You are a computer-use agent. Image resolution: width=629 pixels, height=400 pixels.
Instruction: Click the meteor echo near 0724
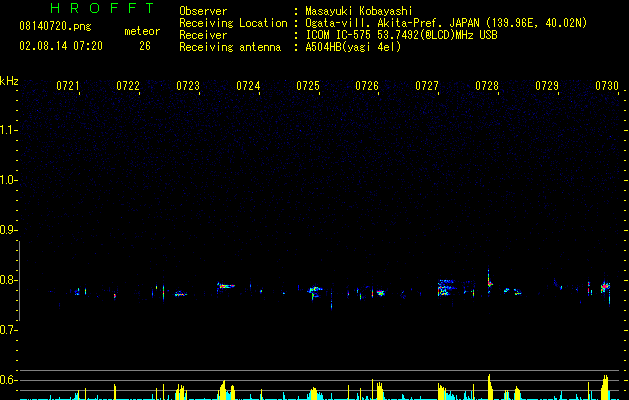pos(226,286)
